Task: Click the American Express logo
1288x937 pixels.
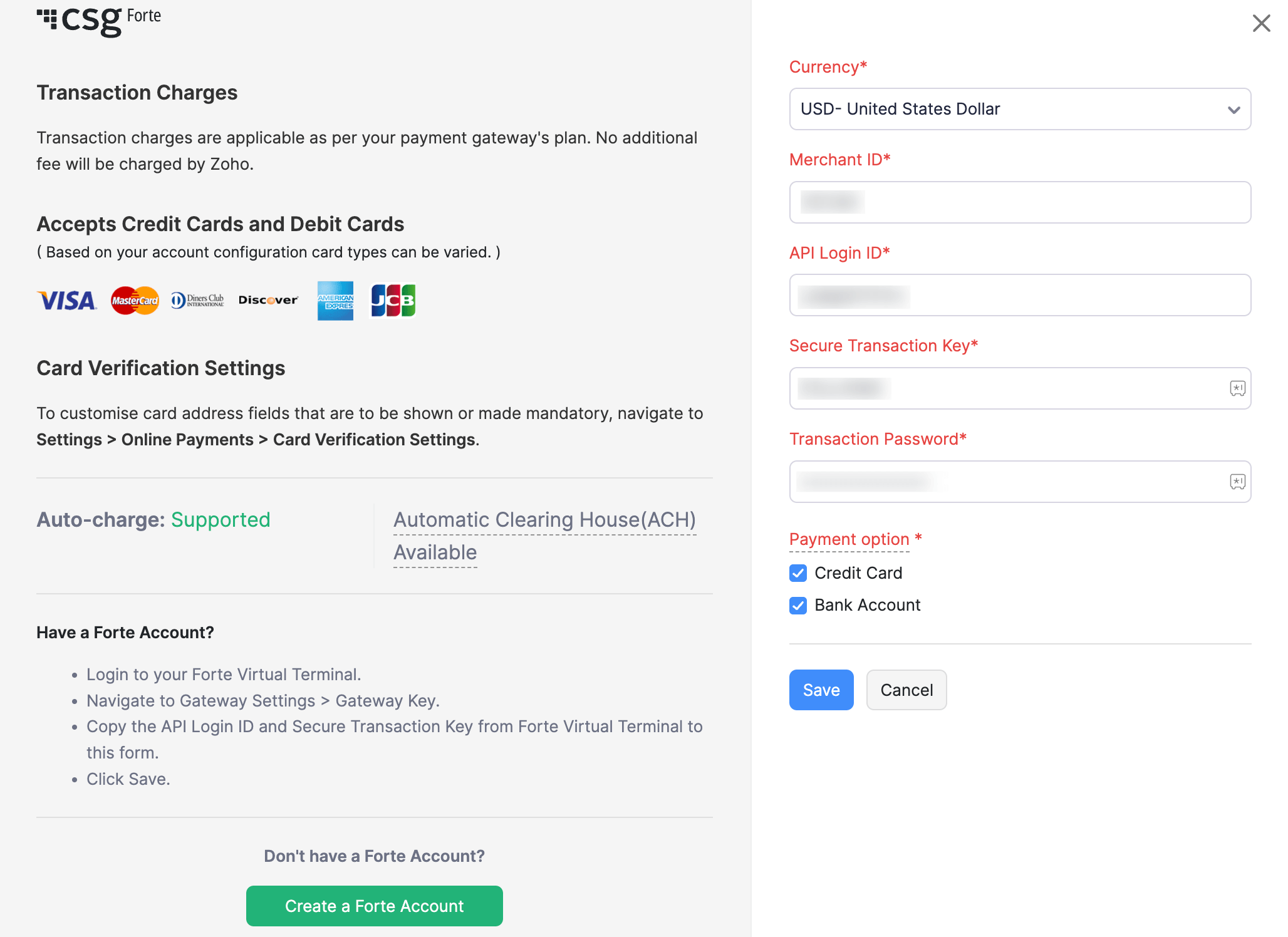Action: coord(335,301)
